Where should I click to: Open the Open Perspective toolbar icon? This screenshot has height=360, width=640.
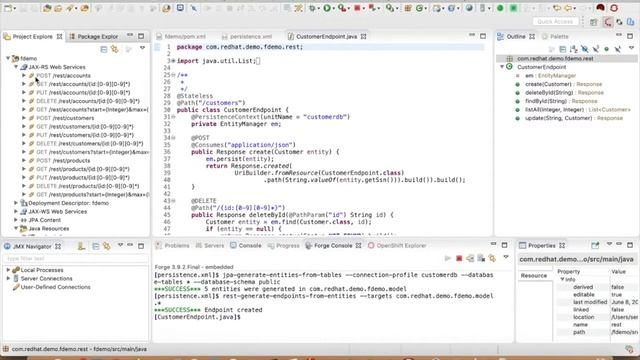[x=593, y=22]
